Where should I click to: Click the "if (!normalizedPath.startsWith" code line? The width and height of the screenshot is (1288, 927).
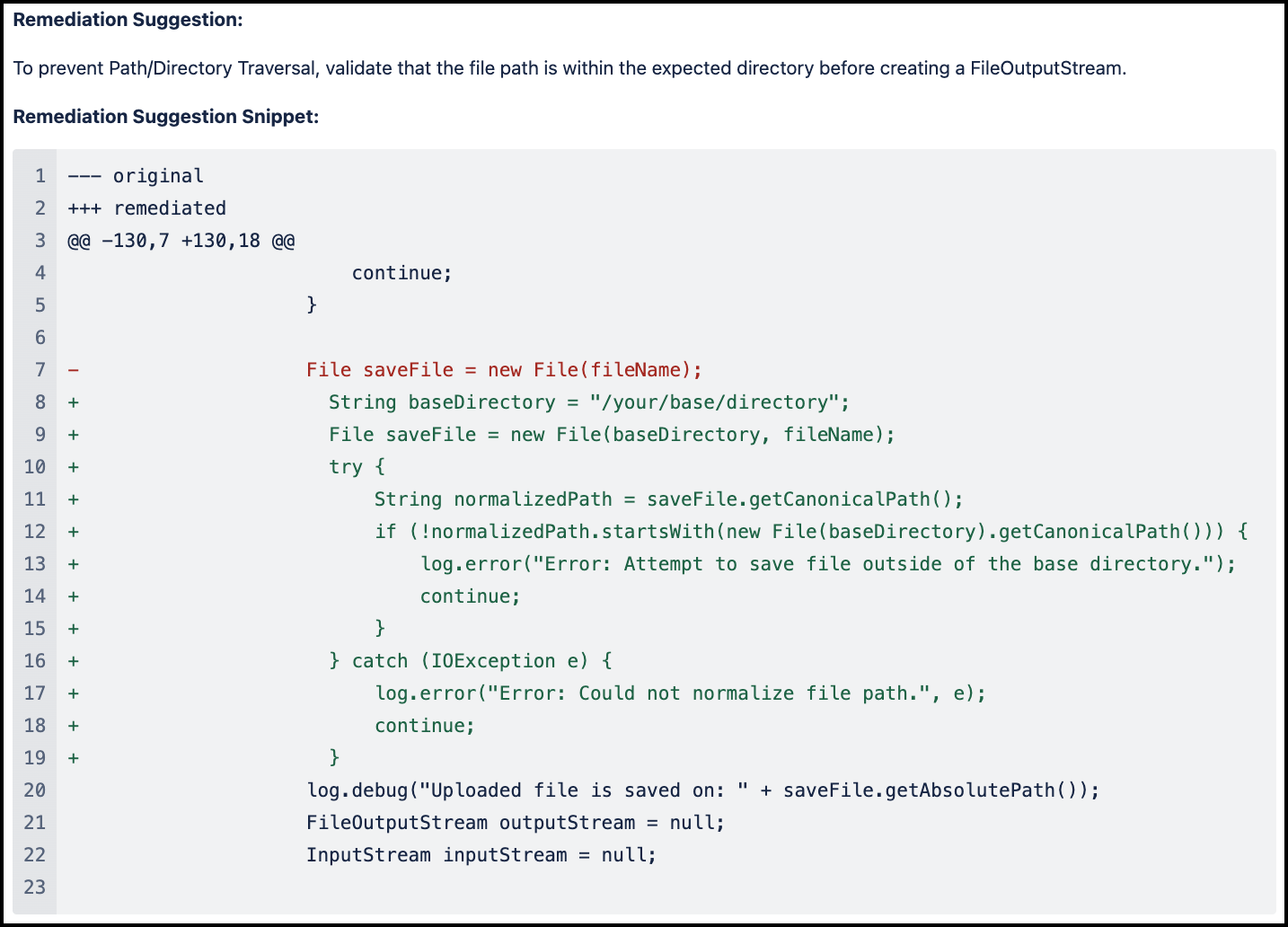(x=811, y=532)
